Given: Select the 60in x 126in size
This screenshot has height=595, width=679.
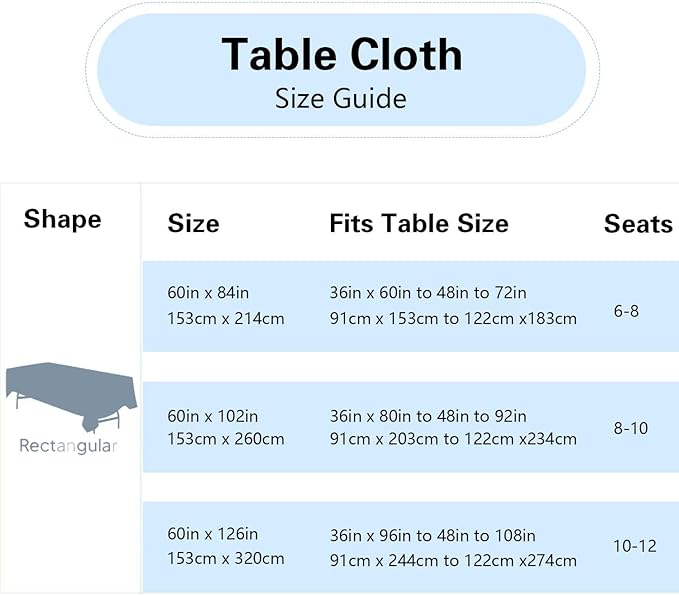Looking at the screenshot, I should [x=212, y=534].
